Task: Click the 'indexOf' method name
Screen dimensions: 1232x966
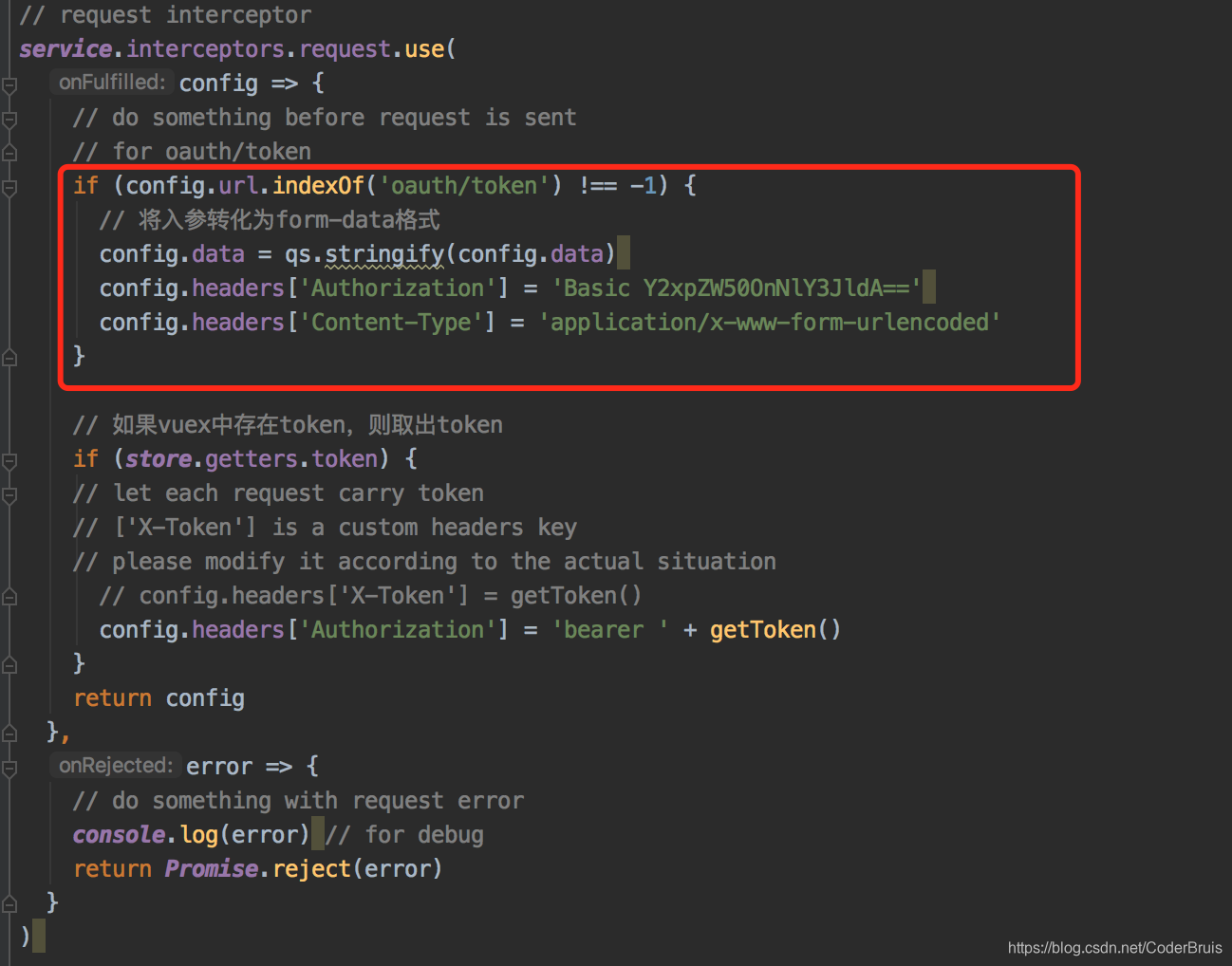Action: [319, 185]
